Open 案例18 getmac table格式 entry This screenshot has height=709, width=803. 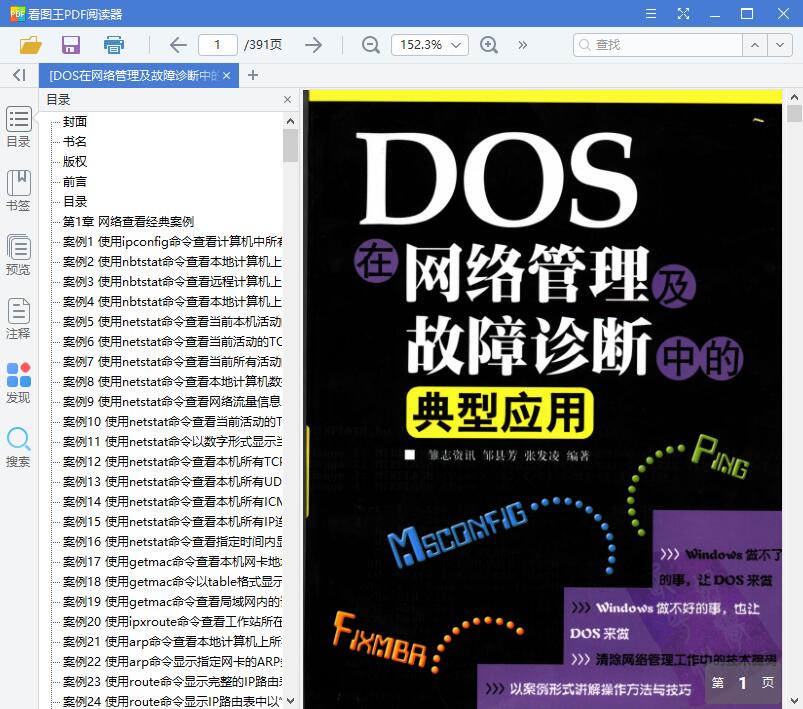click(x=172, y=582)
